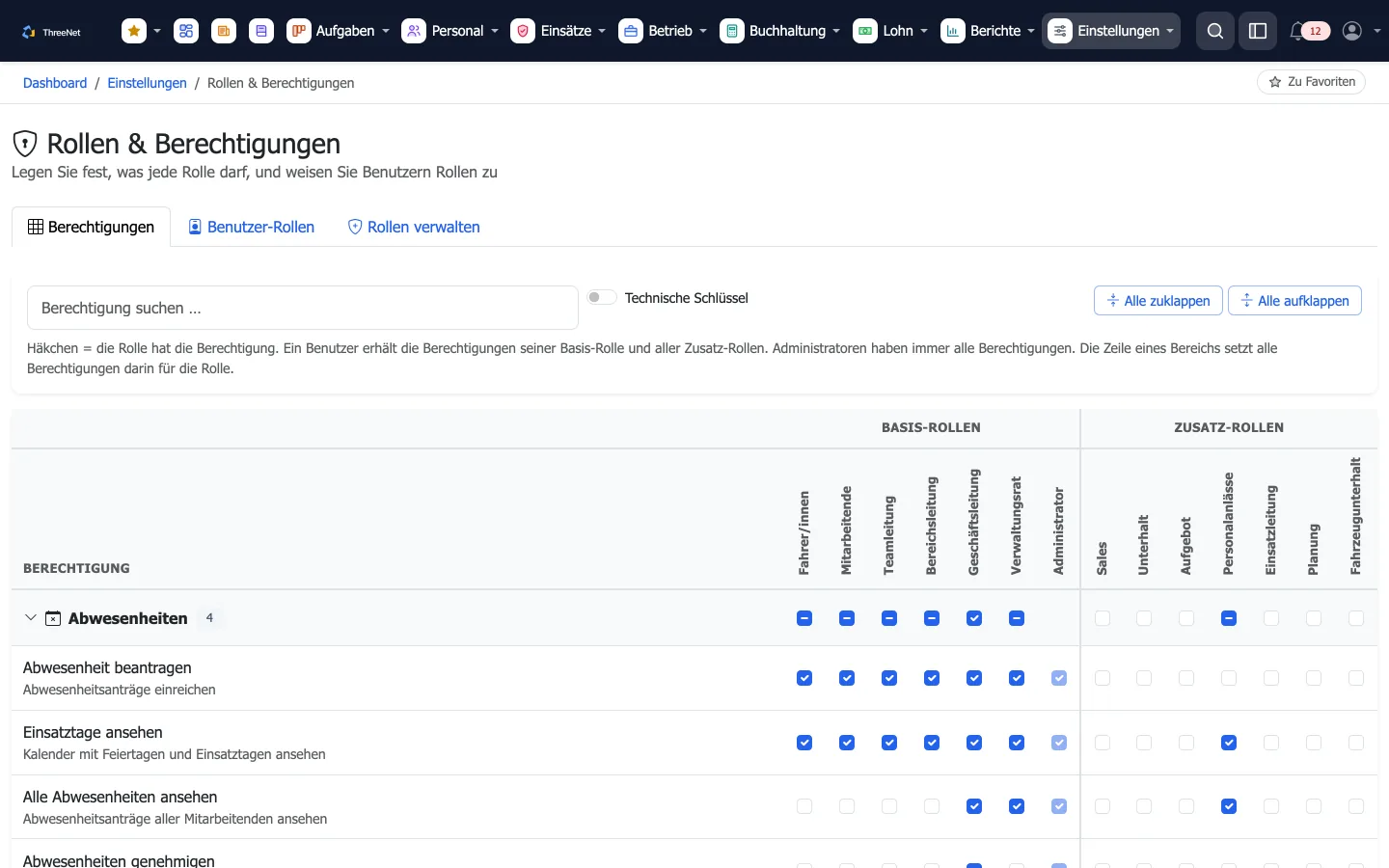Uncheck Einsatztage ansehen for Personalanlässe
This screenshot has height=868, width=1389.
point(1229,743)
